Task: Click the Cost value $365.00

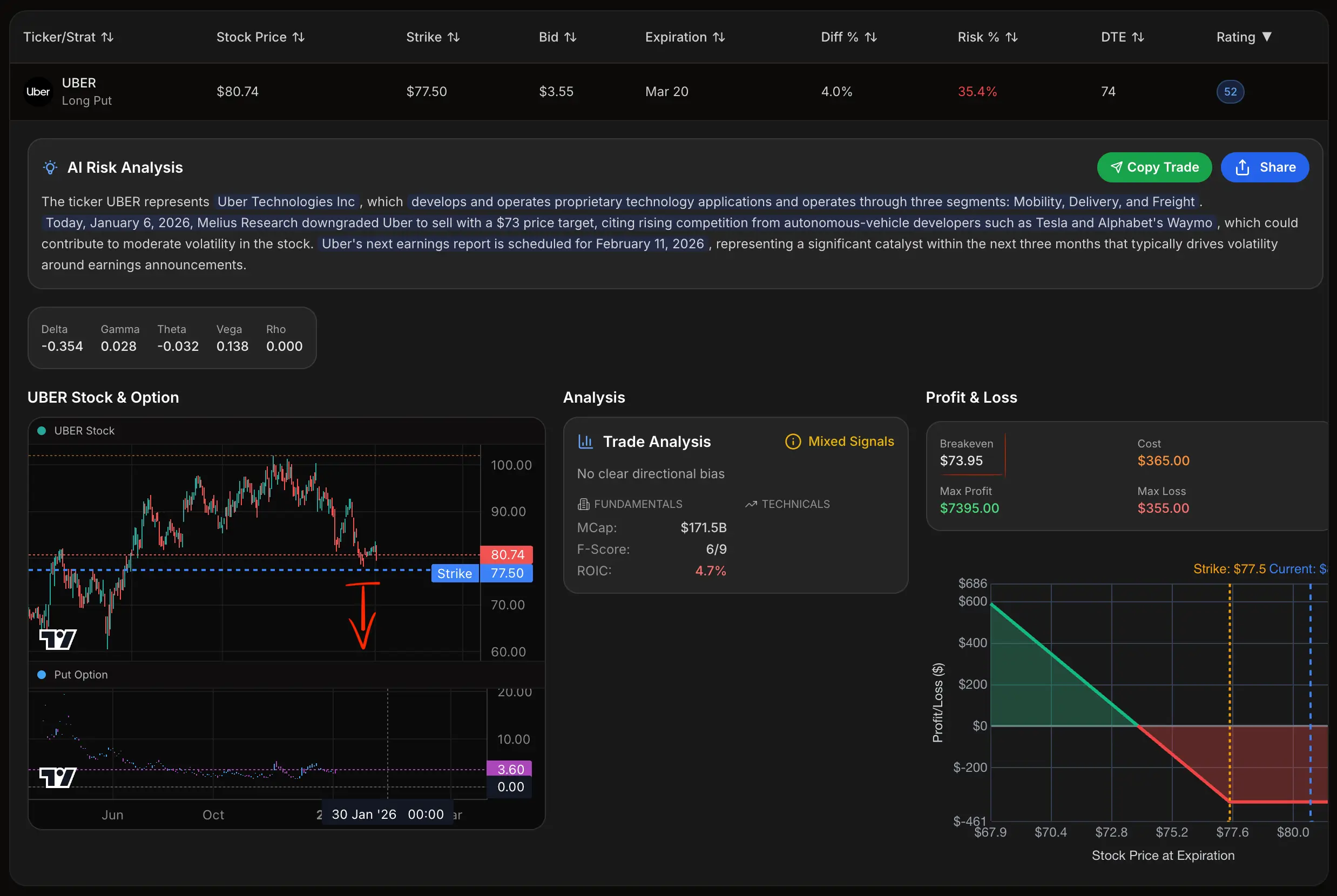Action: click(1163, 460)
